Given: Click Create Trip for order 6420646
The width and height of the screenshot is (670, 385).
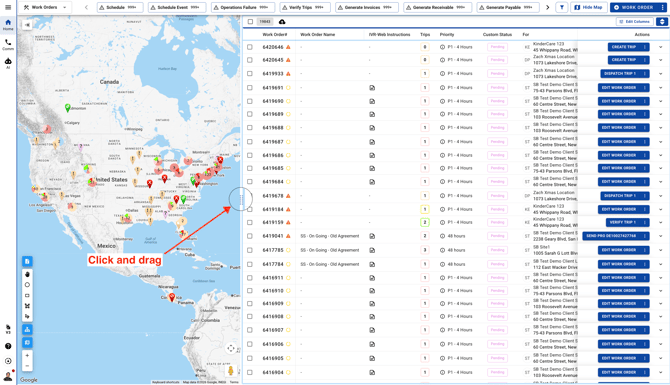Looking at the screenshot, I should (x=624, y=47).
